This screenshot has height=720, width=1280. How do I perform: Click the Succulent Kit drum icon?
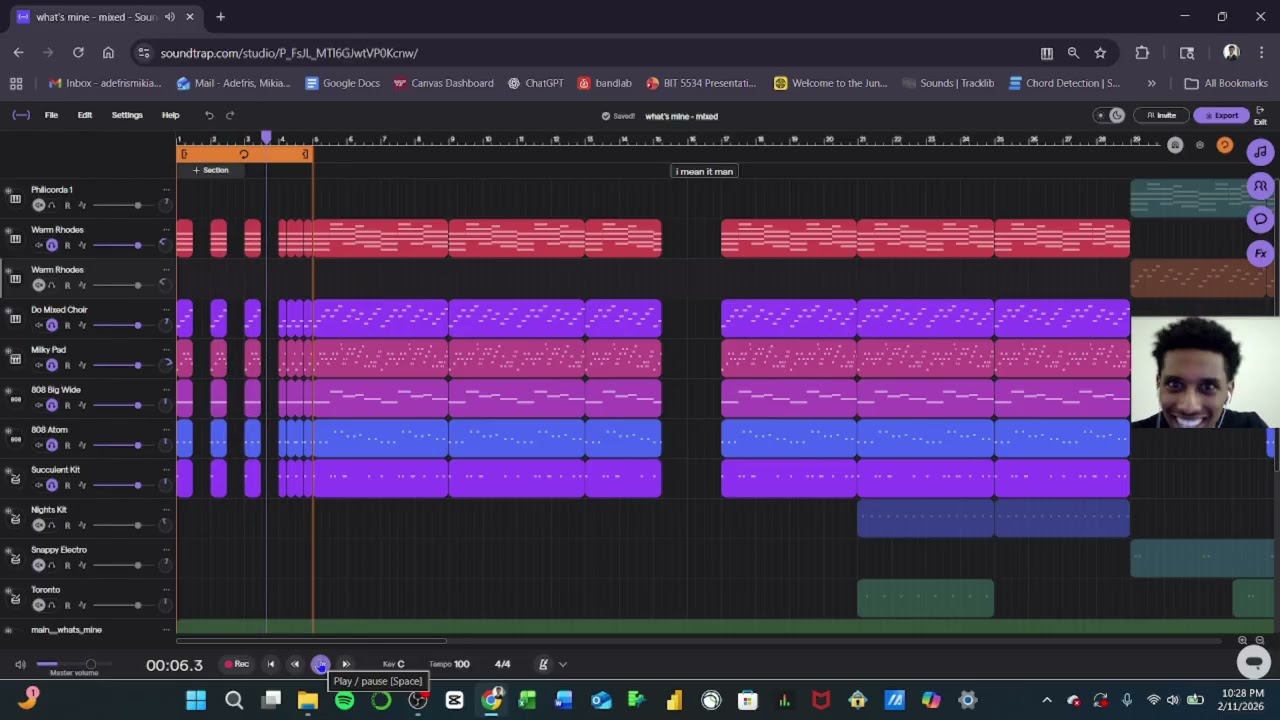(15, 478)
